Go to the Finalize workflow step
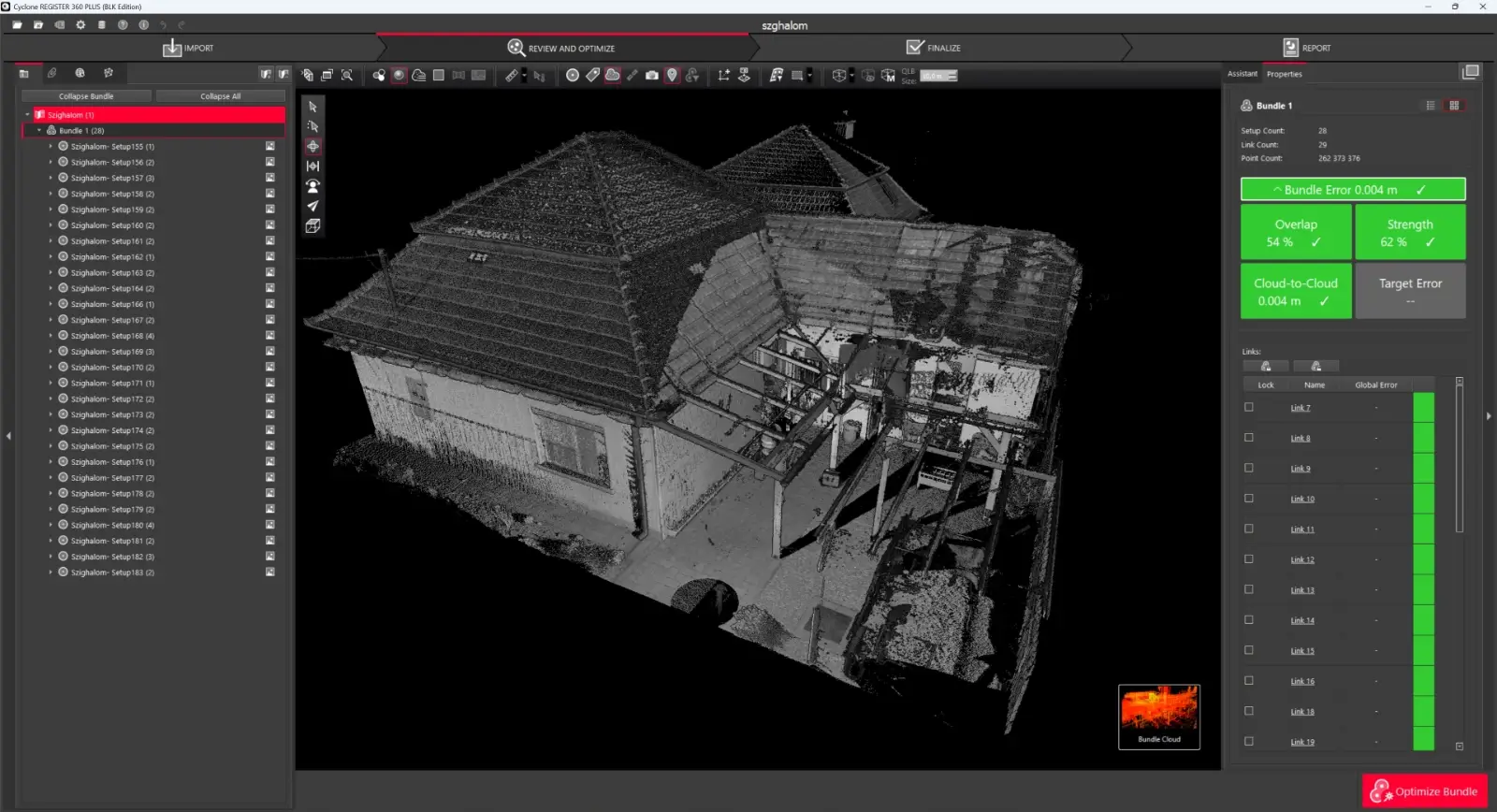1497x812 pixels. (934, 48)
